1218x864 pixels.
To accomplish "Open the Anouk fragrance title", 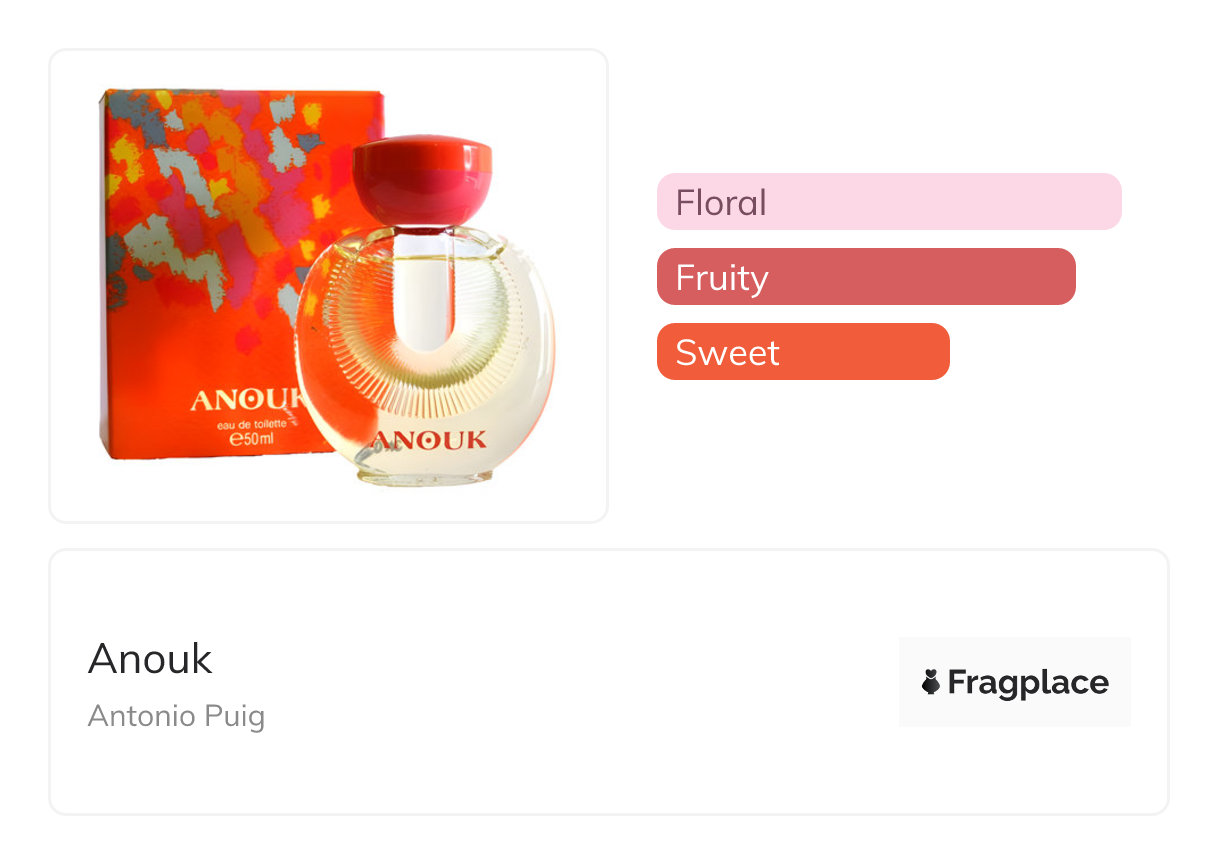I will click(150, 659).
